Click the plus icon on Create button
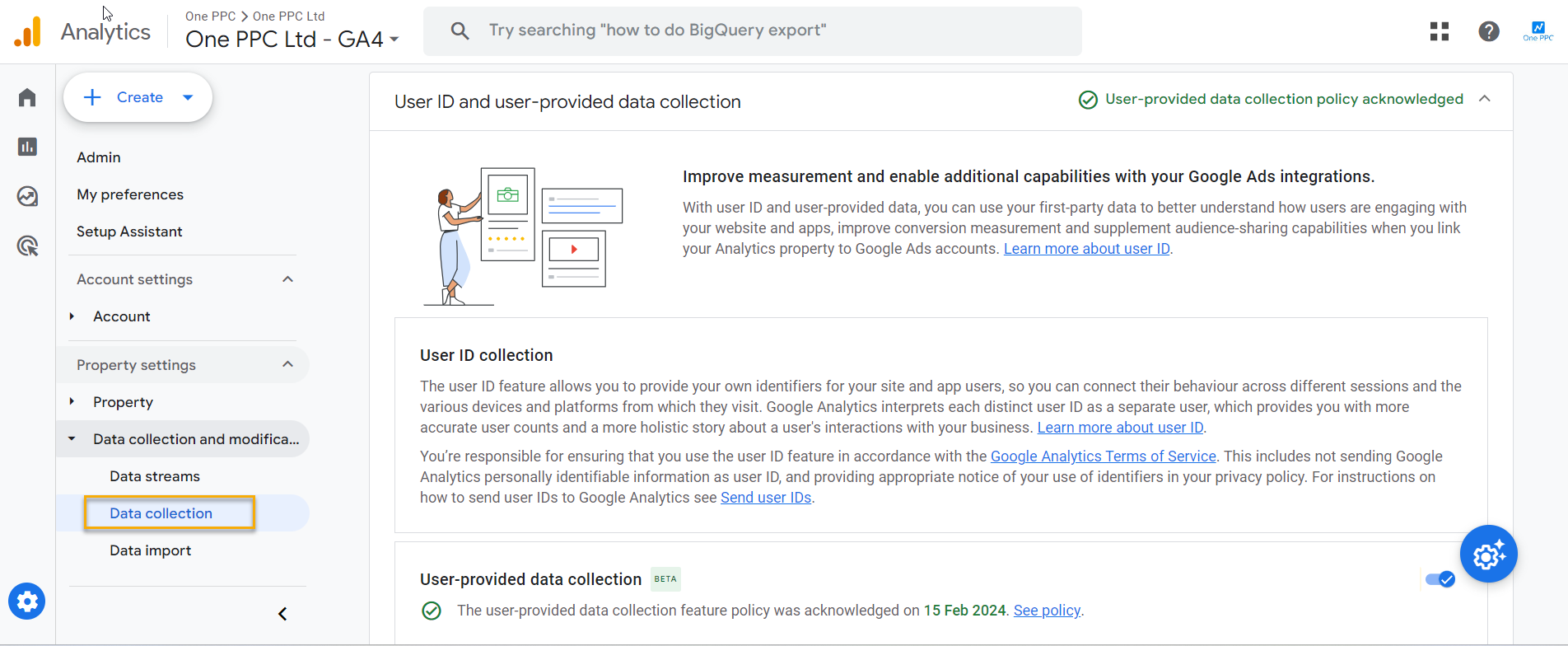This screenshot has width=1568, height=646. [x=93, y=97]
